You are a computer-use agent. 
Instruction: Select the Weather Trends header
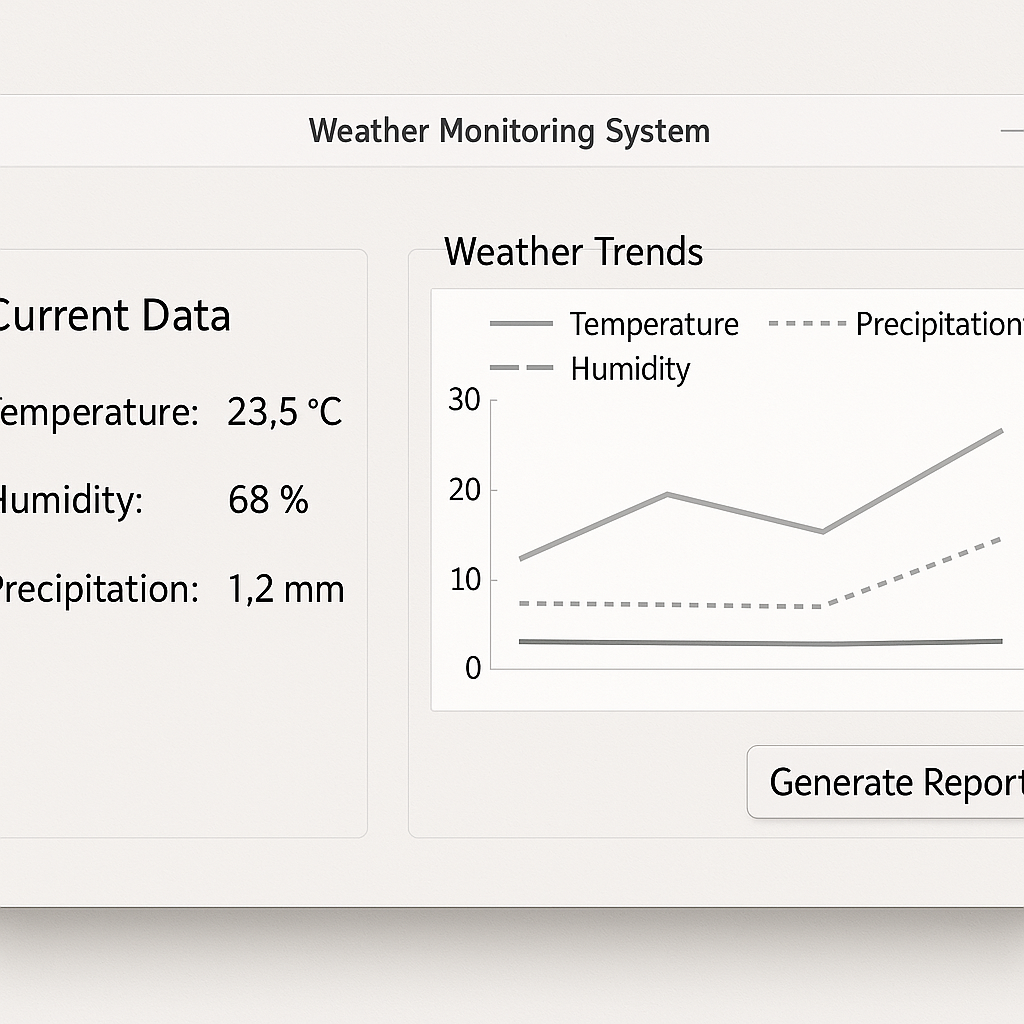575,252
